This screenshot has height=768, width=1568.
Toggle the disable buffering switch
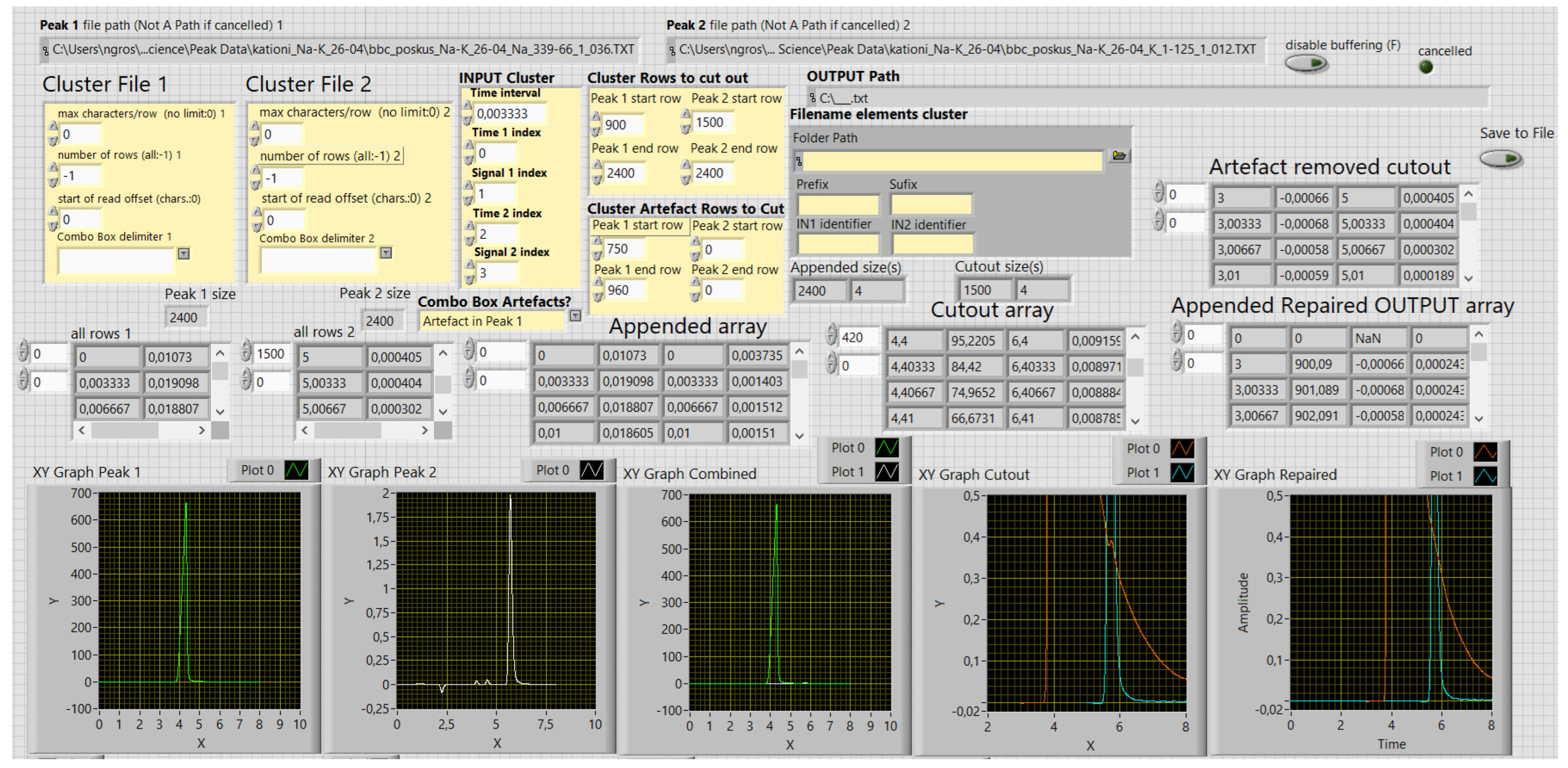point(1306,63)
